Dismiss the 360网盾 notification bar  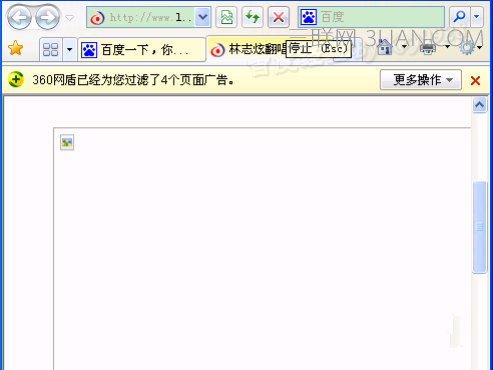(475, 80)
